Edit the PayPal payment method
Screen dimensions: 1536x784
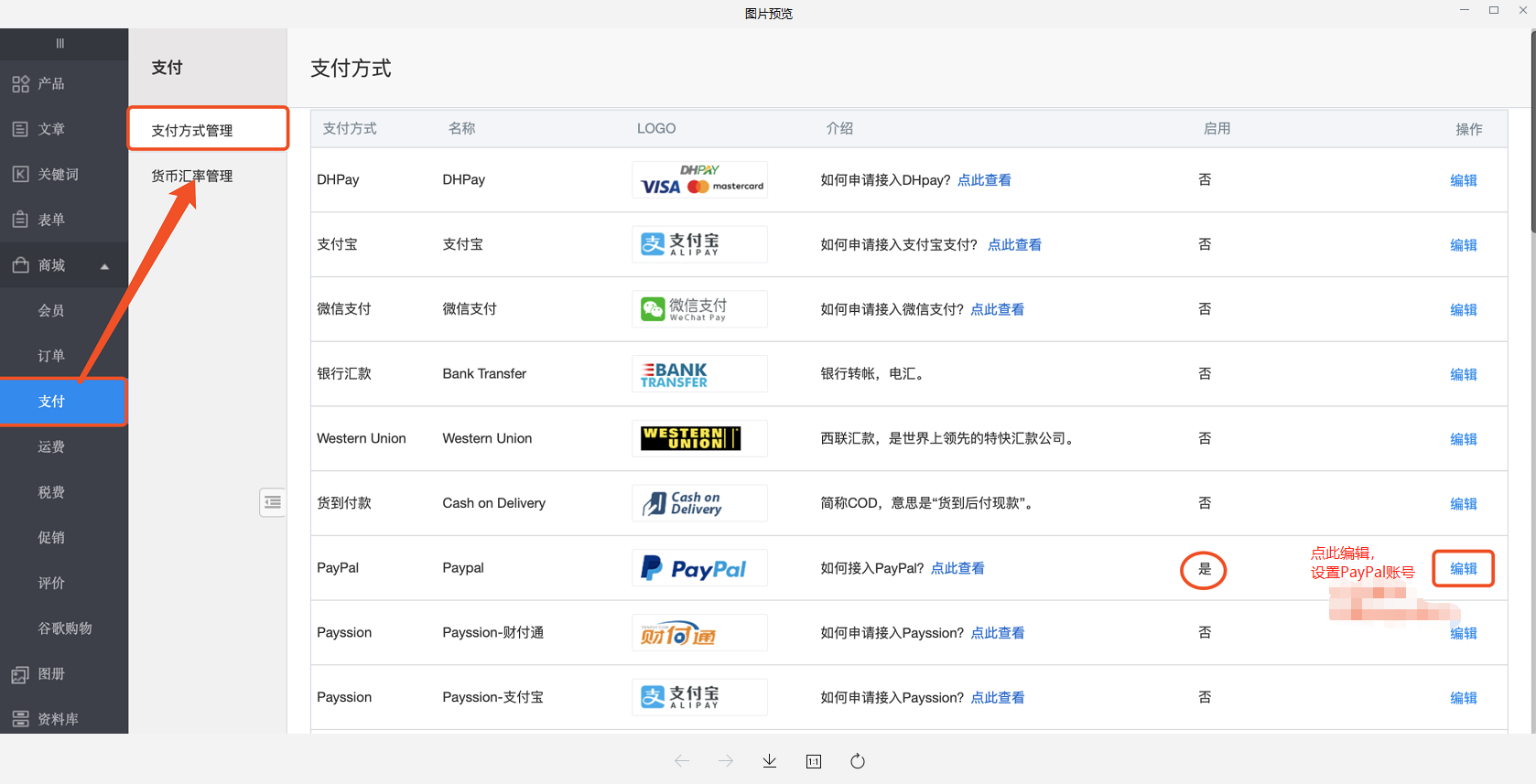1463,568
